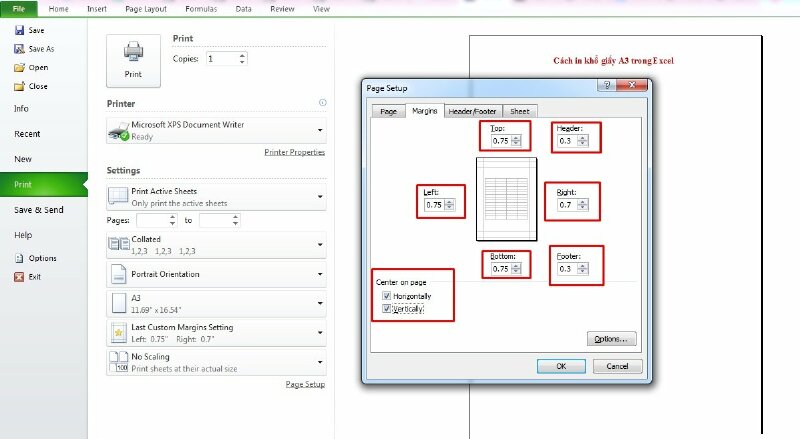The width and height of the screenshot is (800, 439).
Task: Expand the Last Custom Margins Setting dropdown
Action: pos(320,332)
